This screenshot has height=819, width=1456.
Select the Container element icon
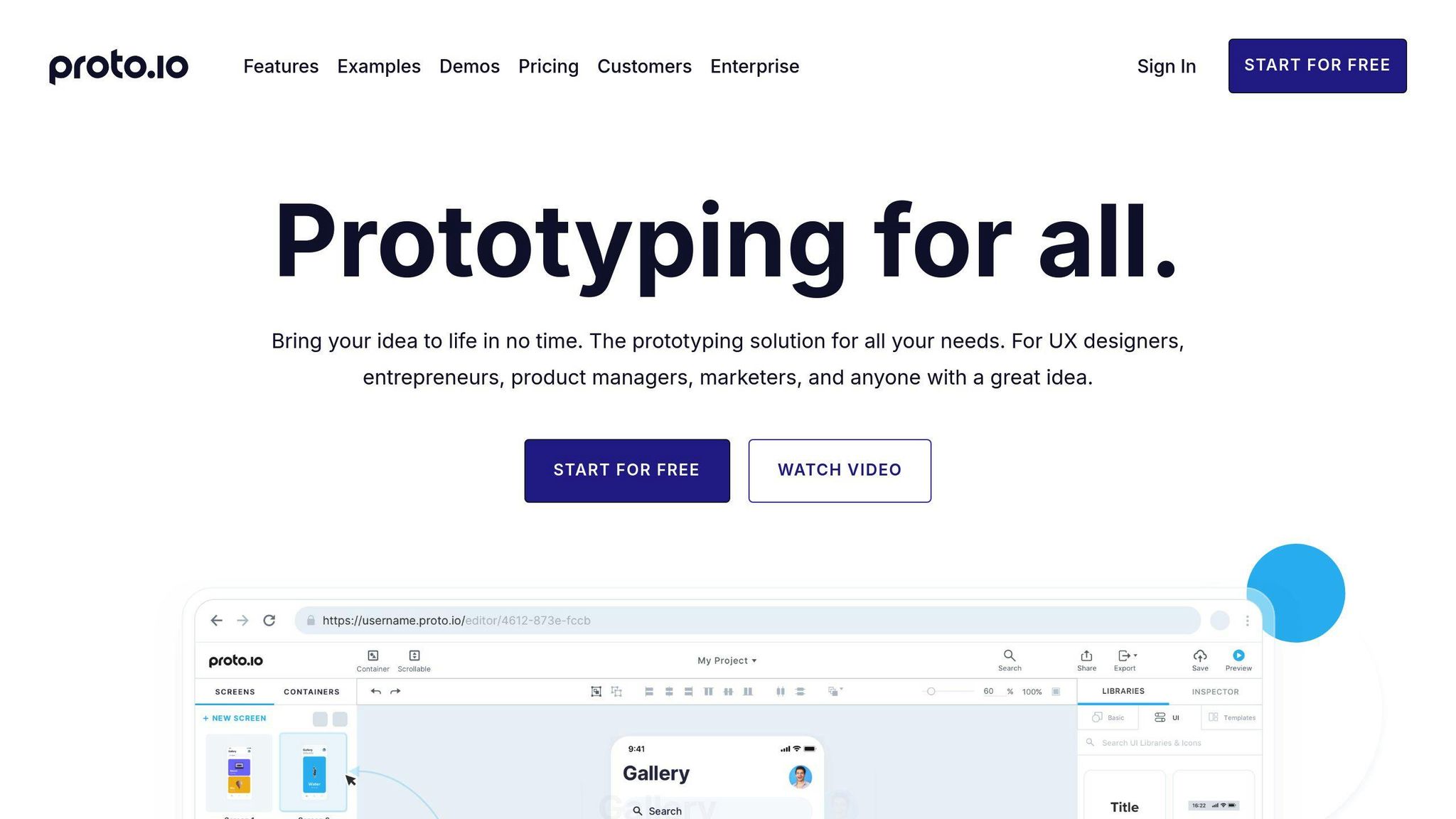[373, 655]
